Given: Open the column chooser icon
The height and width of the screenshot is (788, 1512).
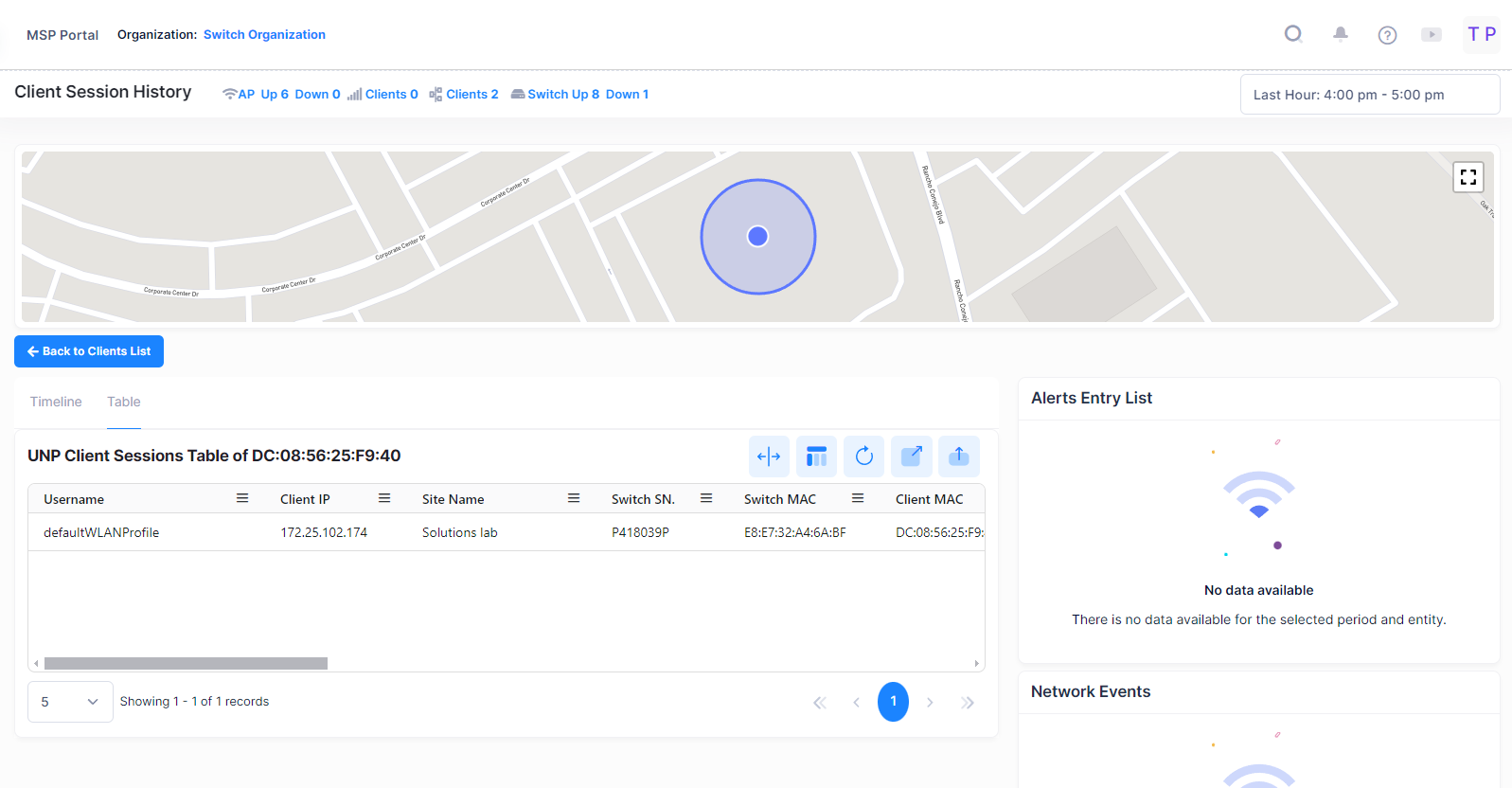Looking at the screenshot, I should point(816,457).
